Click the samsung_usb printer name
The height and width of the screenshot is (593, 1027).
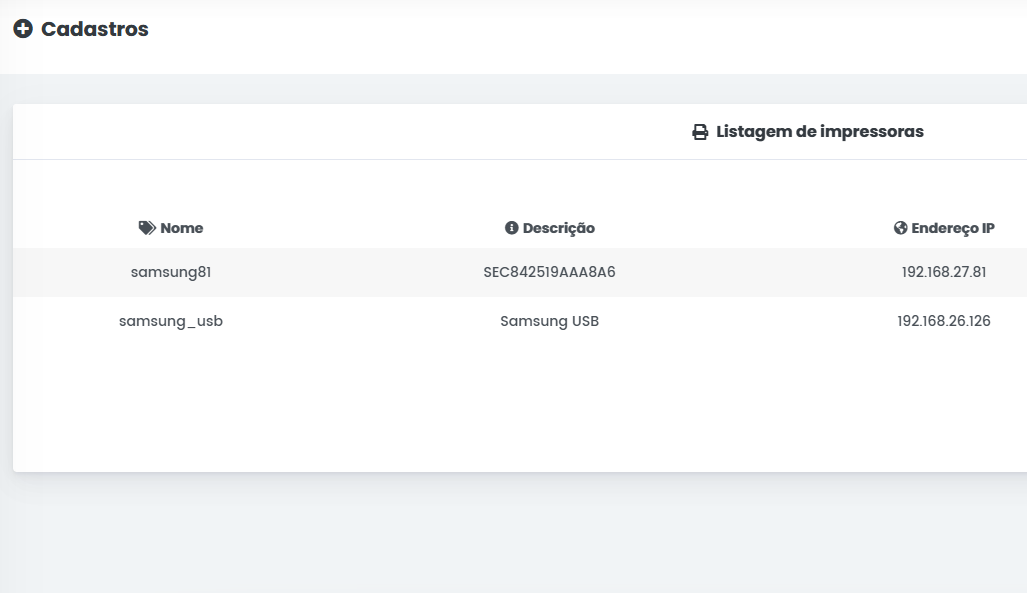pyautogui.click(x=171, y=321)
